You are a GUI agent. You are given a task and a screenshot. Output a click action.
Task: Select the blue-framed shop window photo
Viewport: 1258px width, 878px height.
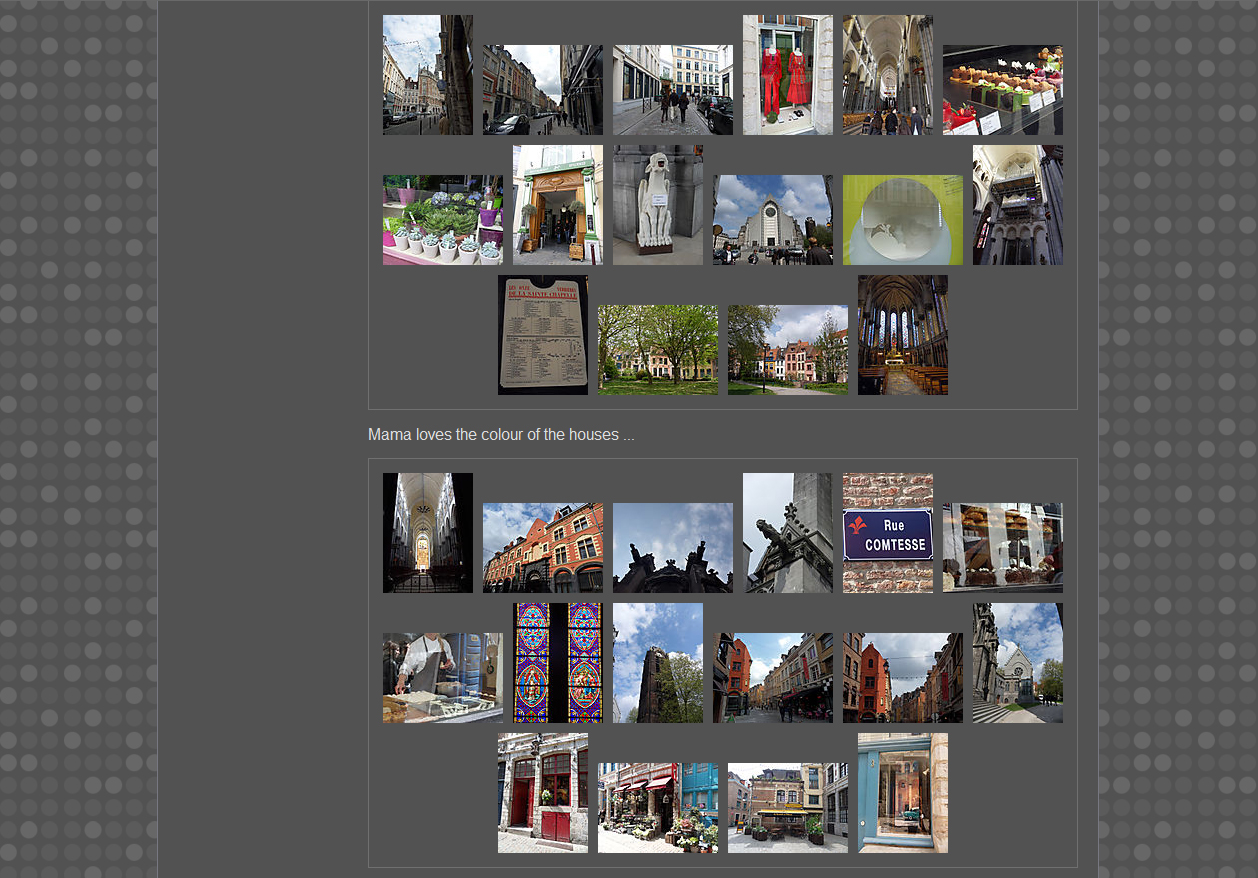point(902,793)
